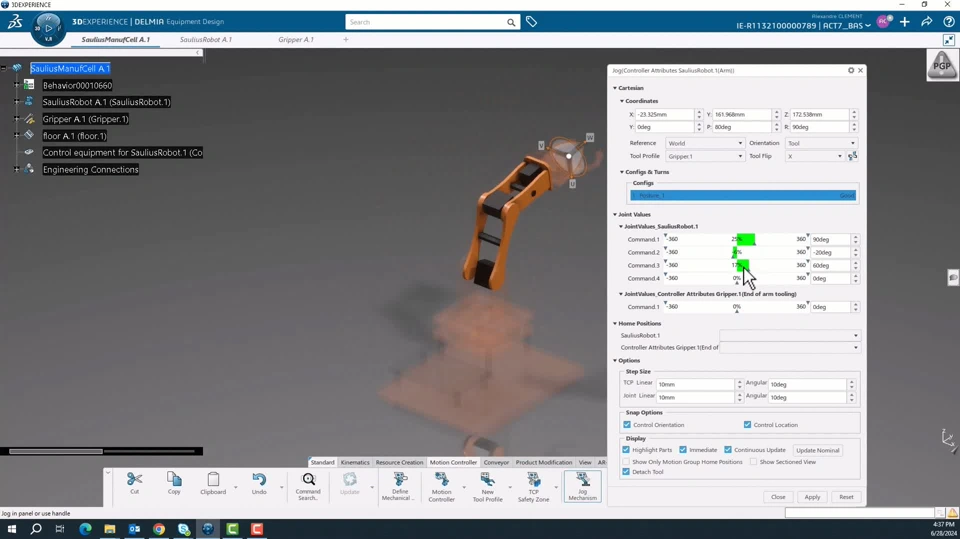960x539 pixels.
Task: Enable Show Only Motion Group Home Positions
Action: tap(626, 462)
